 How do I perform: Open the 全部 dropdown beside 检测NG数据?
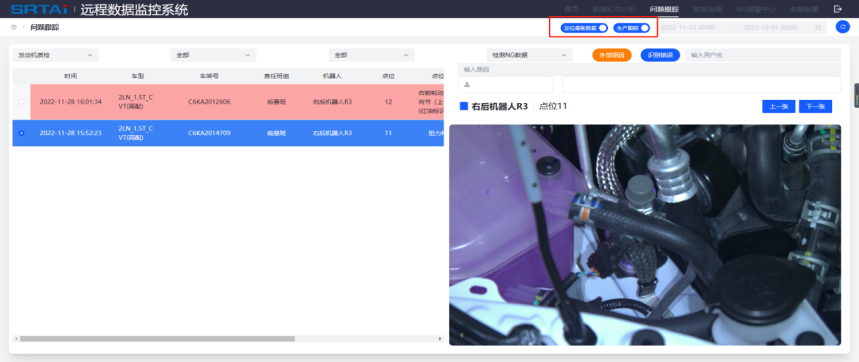pos(371,55)
